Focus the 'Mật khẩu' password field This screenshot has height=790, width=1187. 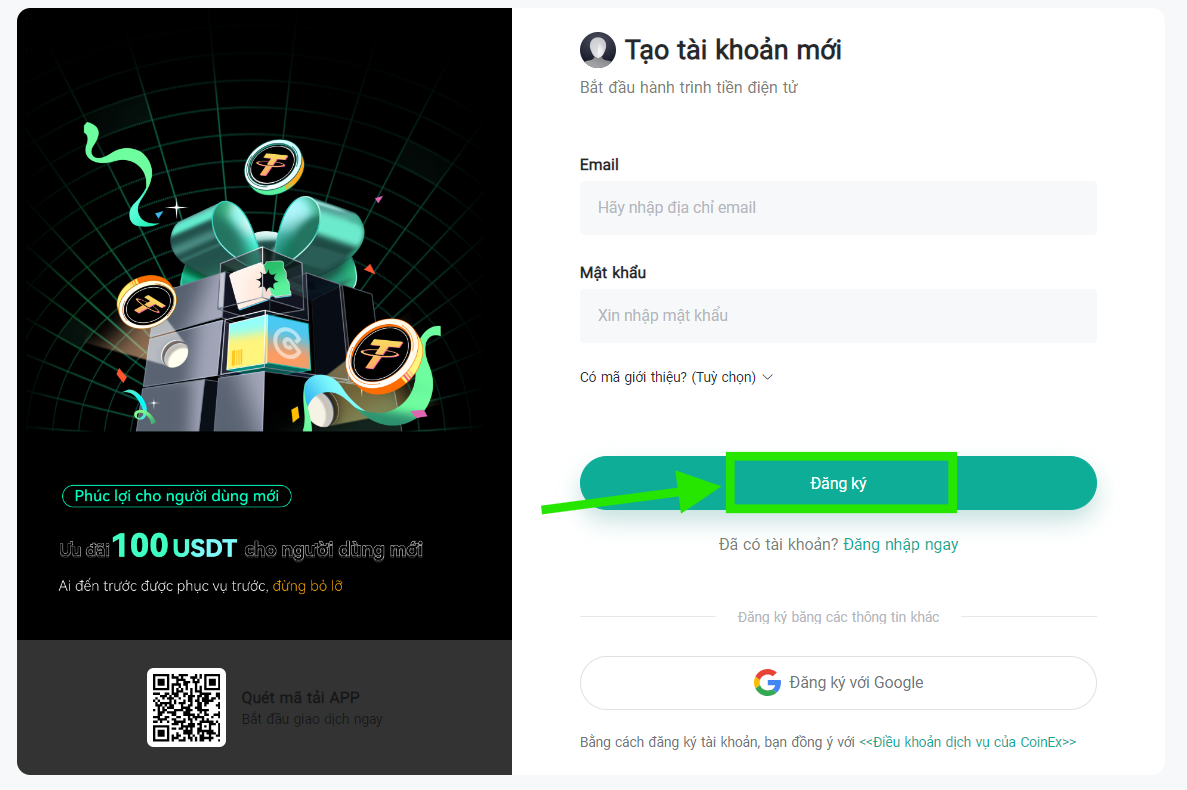click(x=838, y=316)
